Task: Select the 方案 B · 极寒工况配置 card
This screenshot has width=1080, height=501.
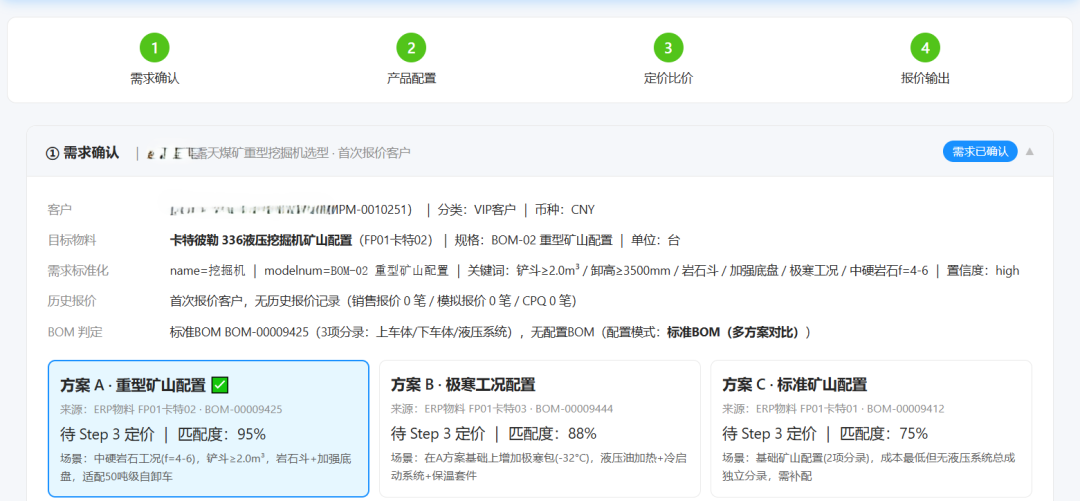Action: [539, 428]
